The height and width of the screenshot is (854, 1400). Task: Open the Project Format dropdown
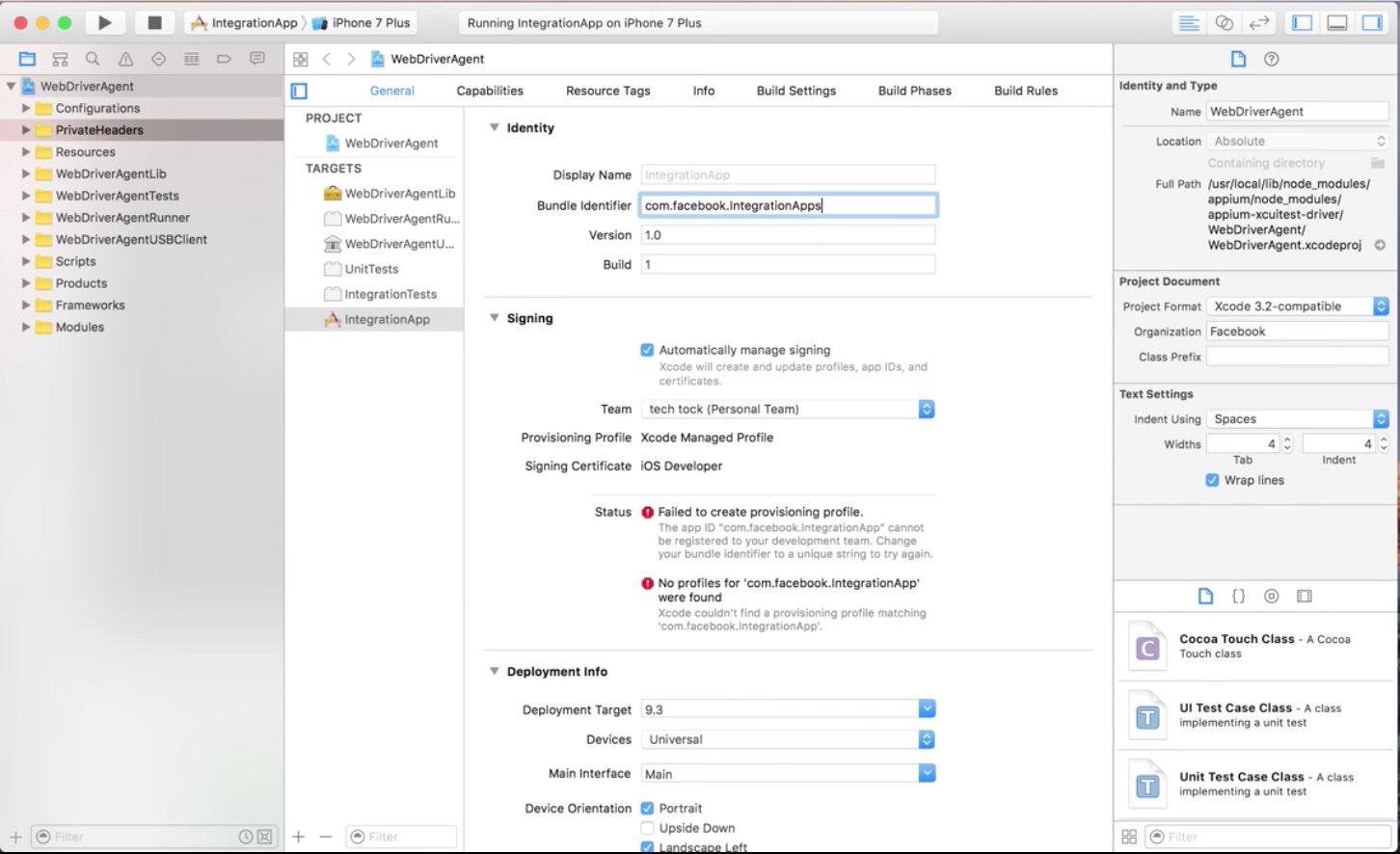coord(1298,307)
